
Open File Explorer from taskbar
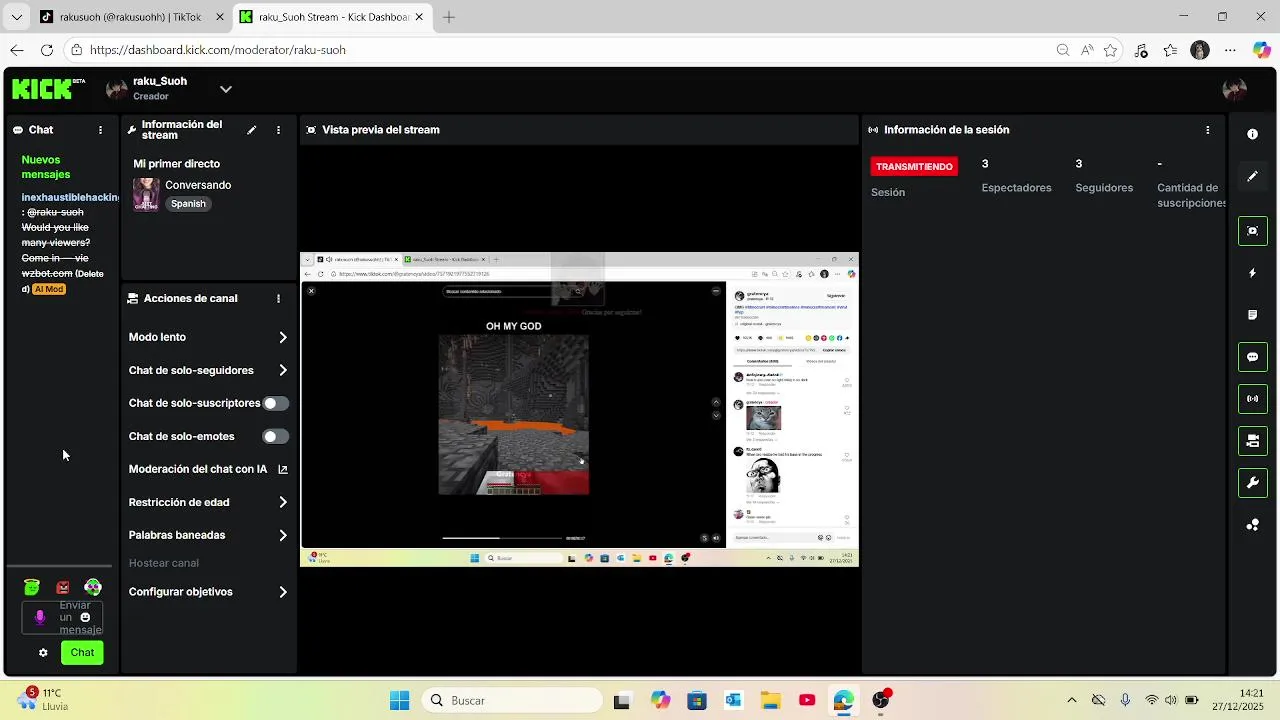coord(770,701)
